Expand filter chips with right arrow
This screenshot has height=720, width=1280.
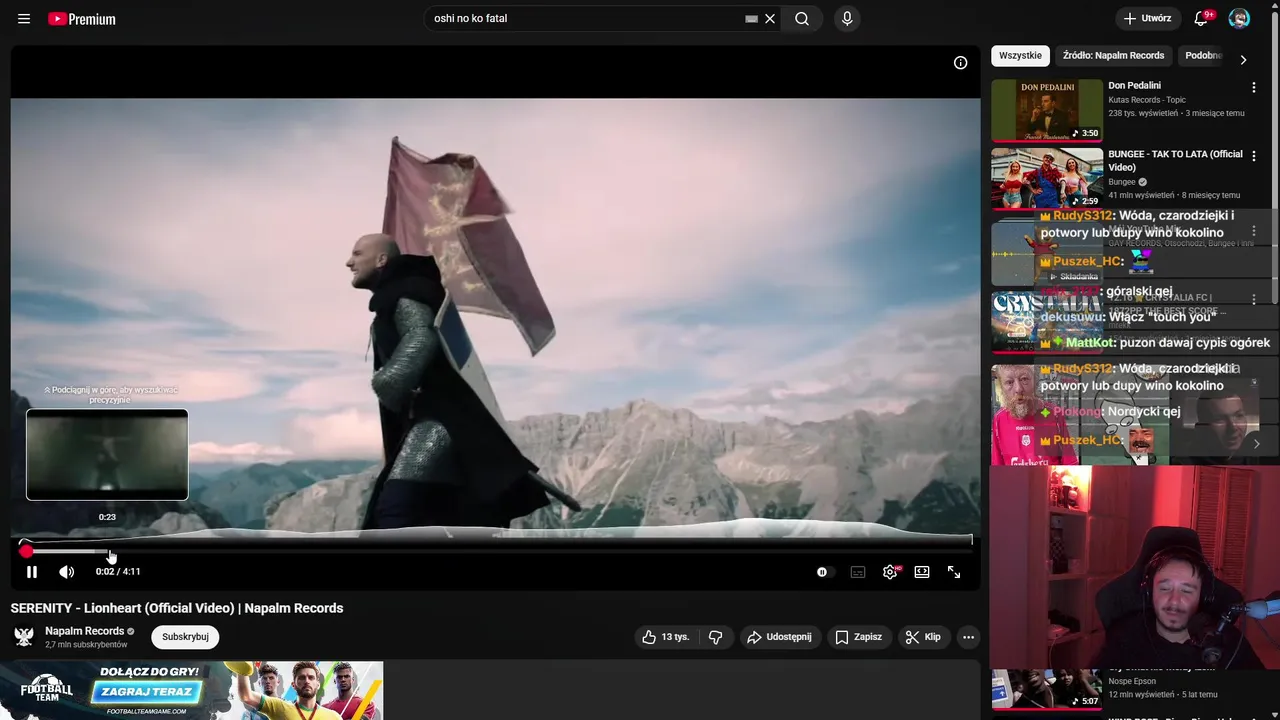tap(1243, 59)
